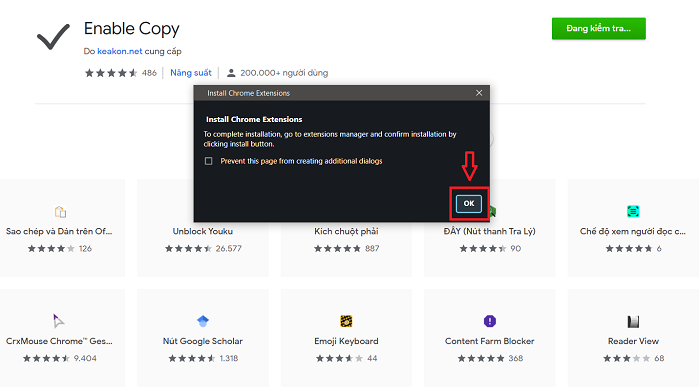
Task: Check Prevent this page from creating additional dialogs
Action: click(x=208, y=161)
